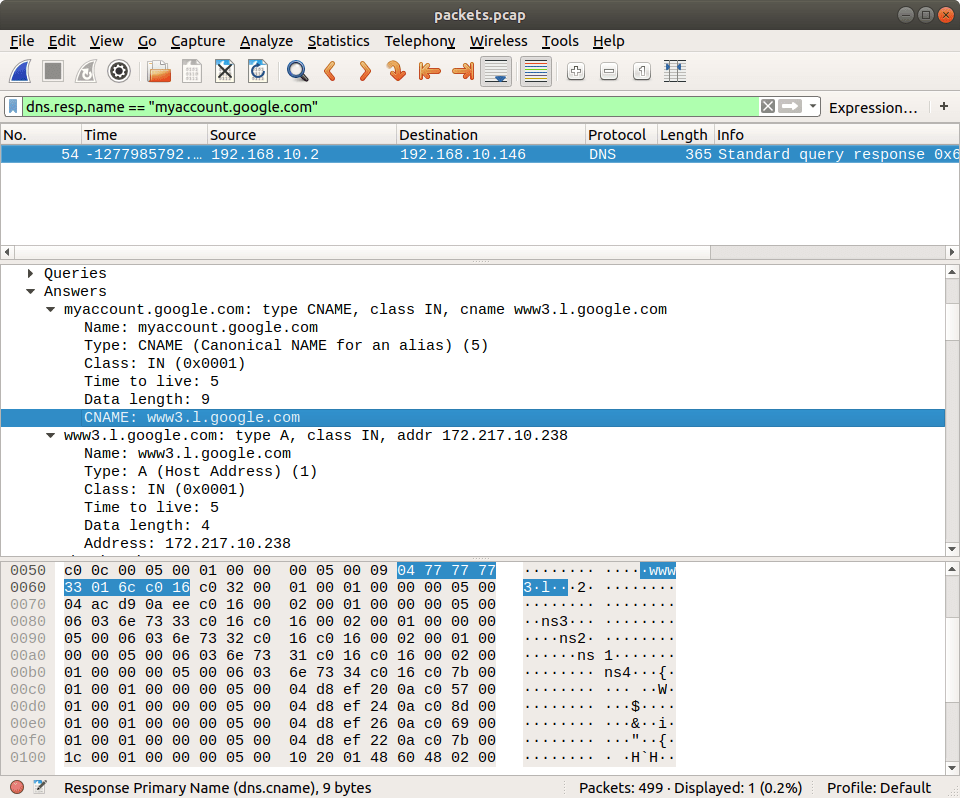Clear the display filter with X button
The height and width of the screenshot is (798, 960).
coord(768,107)
